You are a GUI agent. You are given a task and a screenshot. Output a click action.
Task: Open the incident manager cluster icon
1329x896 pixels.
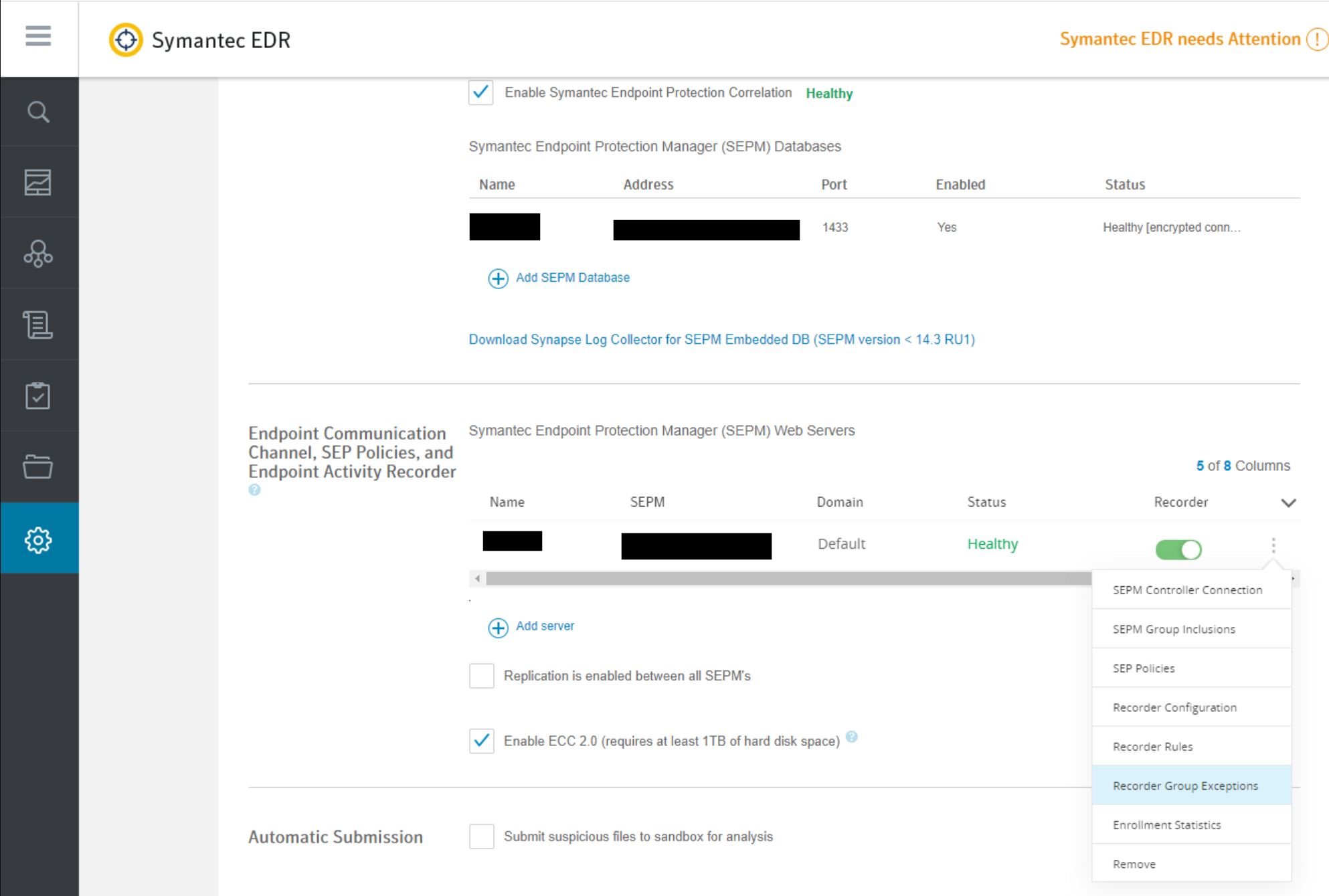38,254
